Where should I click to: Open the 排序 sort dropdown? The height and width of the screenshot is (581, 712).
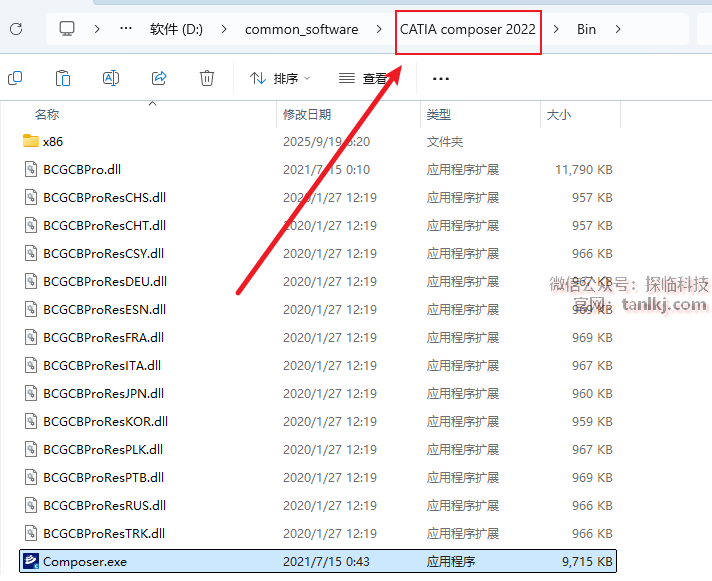280,79
